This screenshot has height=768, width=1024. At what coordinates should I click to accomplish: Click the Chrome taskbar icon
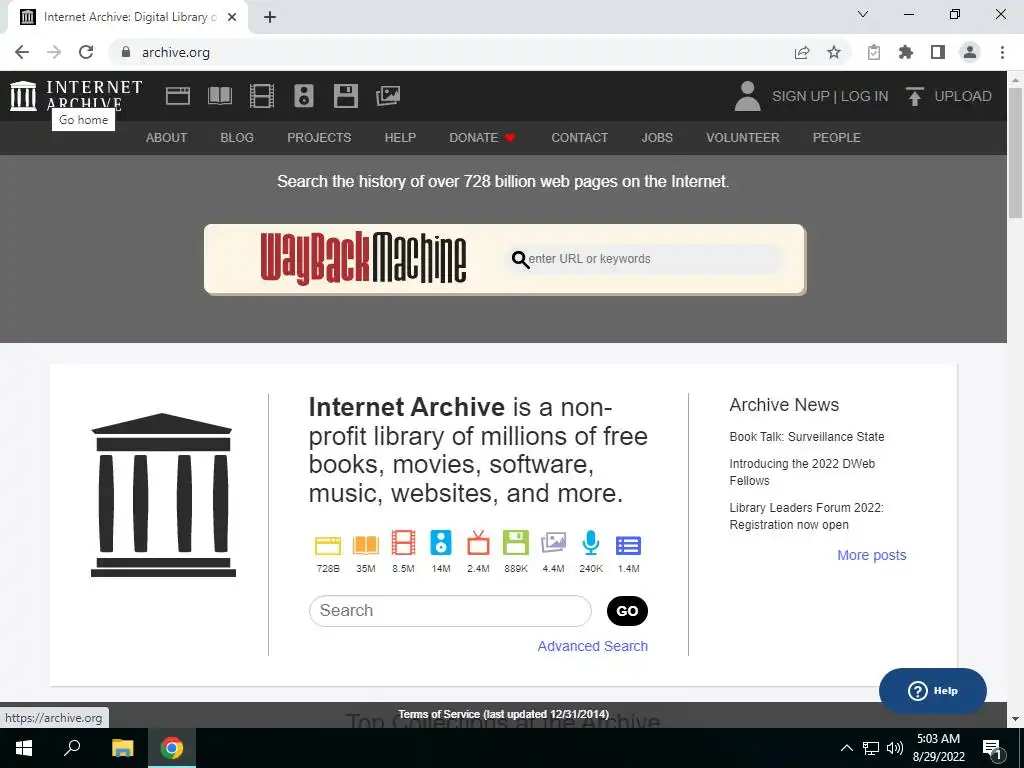click(x=172, y=748)
